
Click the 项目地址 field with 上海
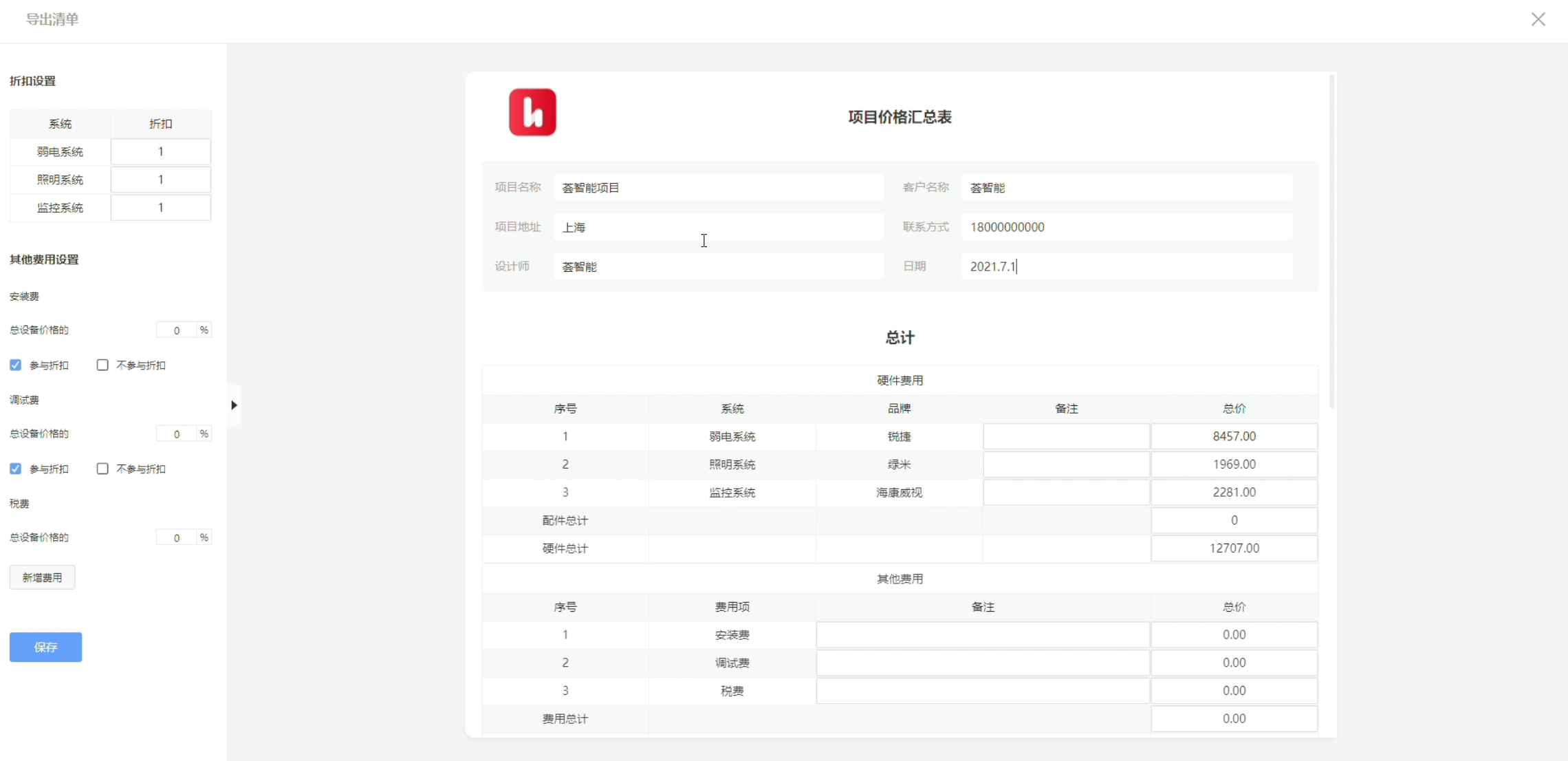pyautogui.click(x=719, y=227)
